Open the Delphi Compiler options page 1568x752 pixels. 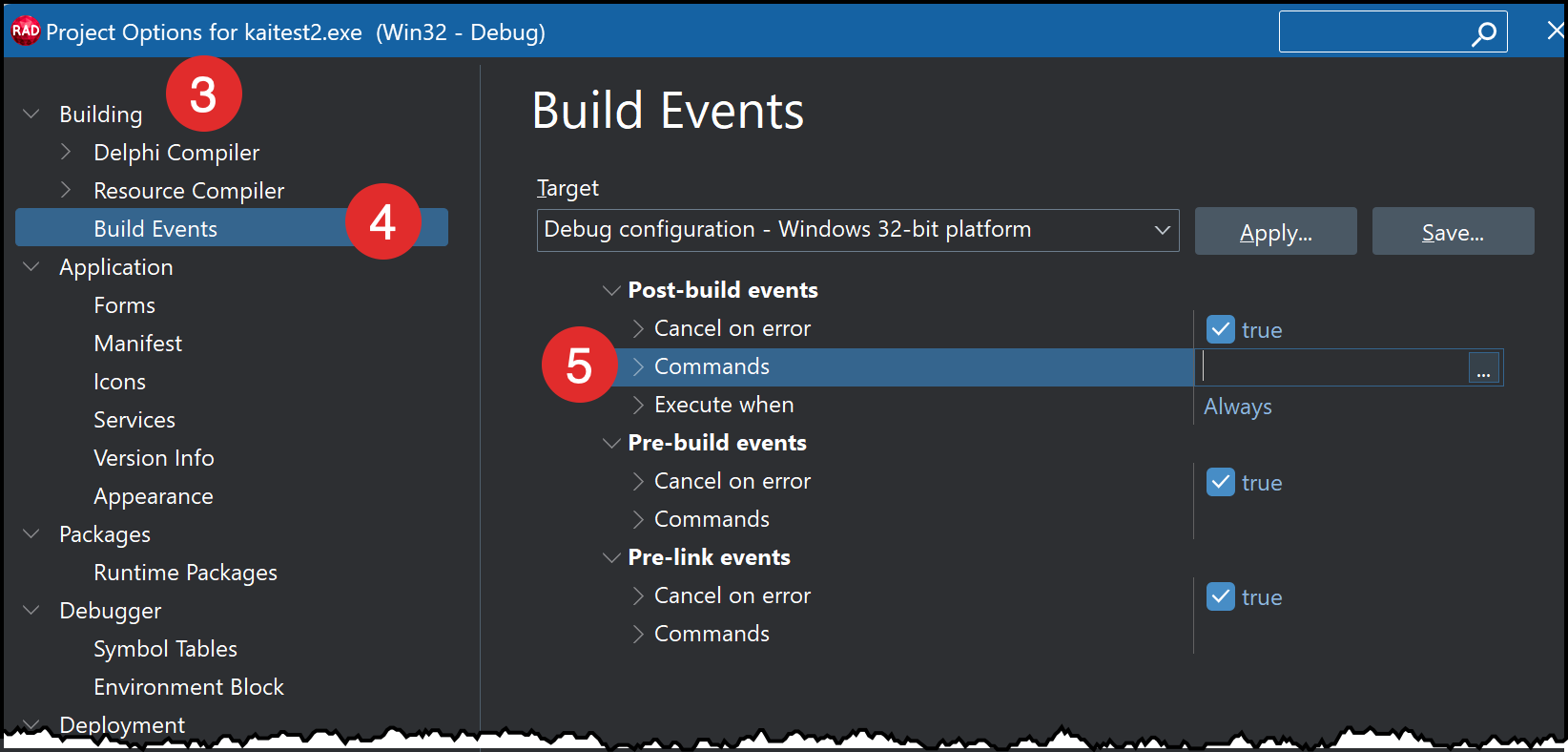coord(176,153)
